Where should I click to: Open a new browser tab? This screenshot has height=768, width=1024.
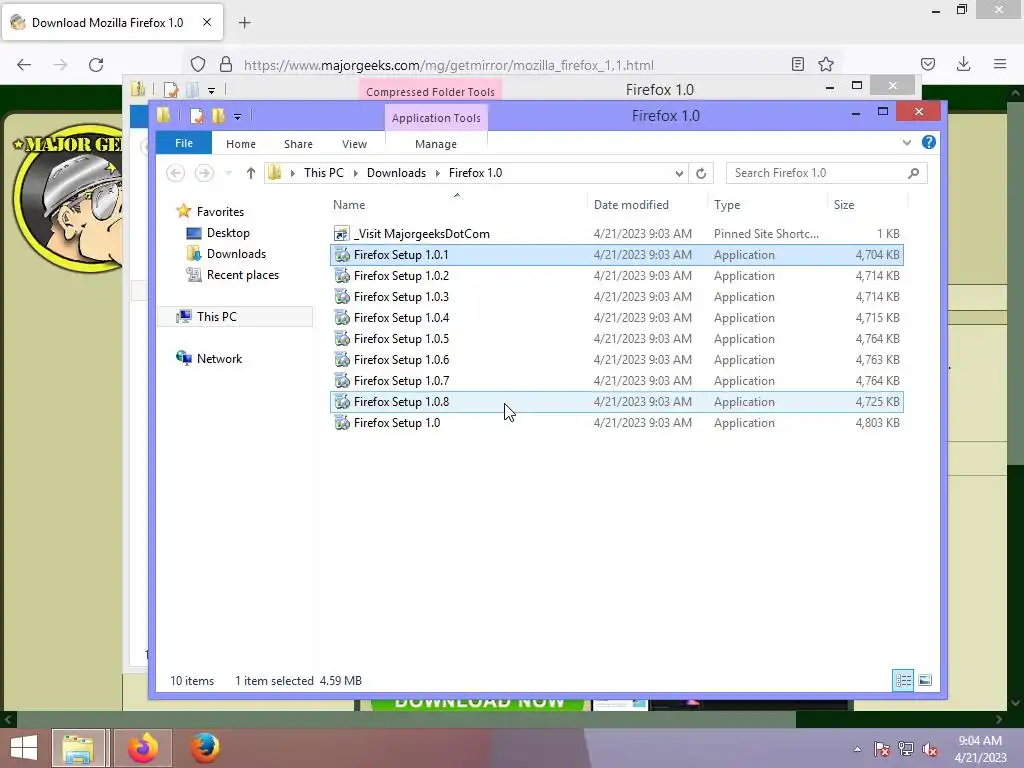pyautogui.click(x=244, y=23)
